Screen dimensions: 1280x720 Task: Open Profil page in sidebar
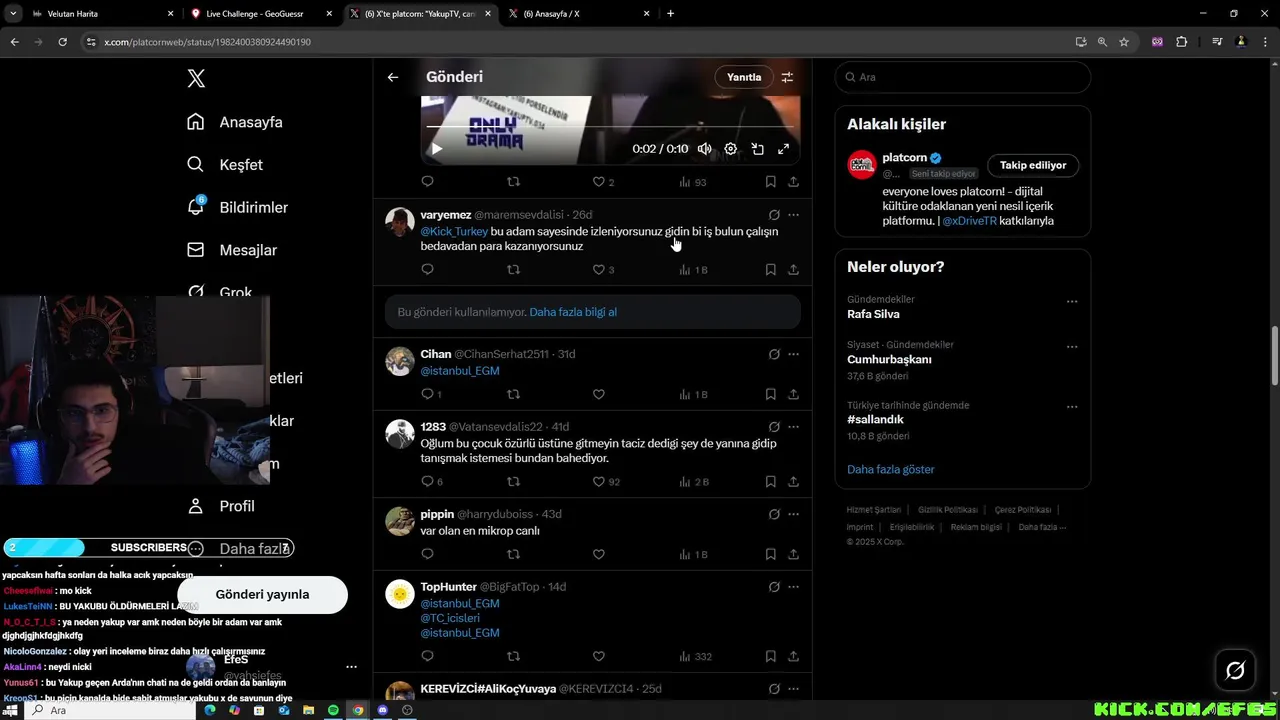point(221,506)
